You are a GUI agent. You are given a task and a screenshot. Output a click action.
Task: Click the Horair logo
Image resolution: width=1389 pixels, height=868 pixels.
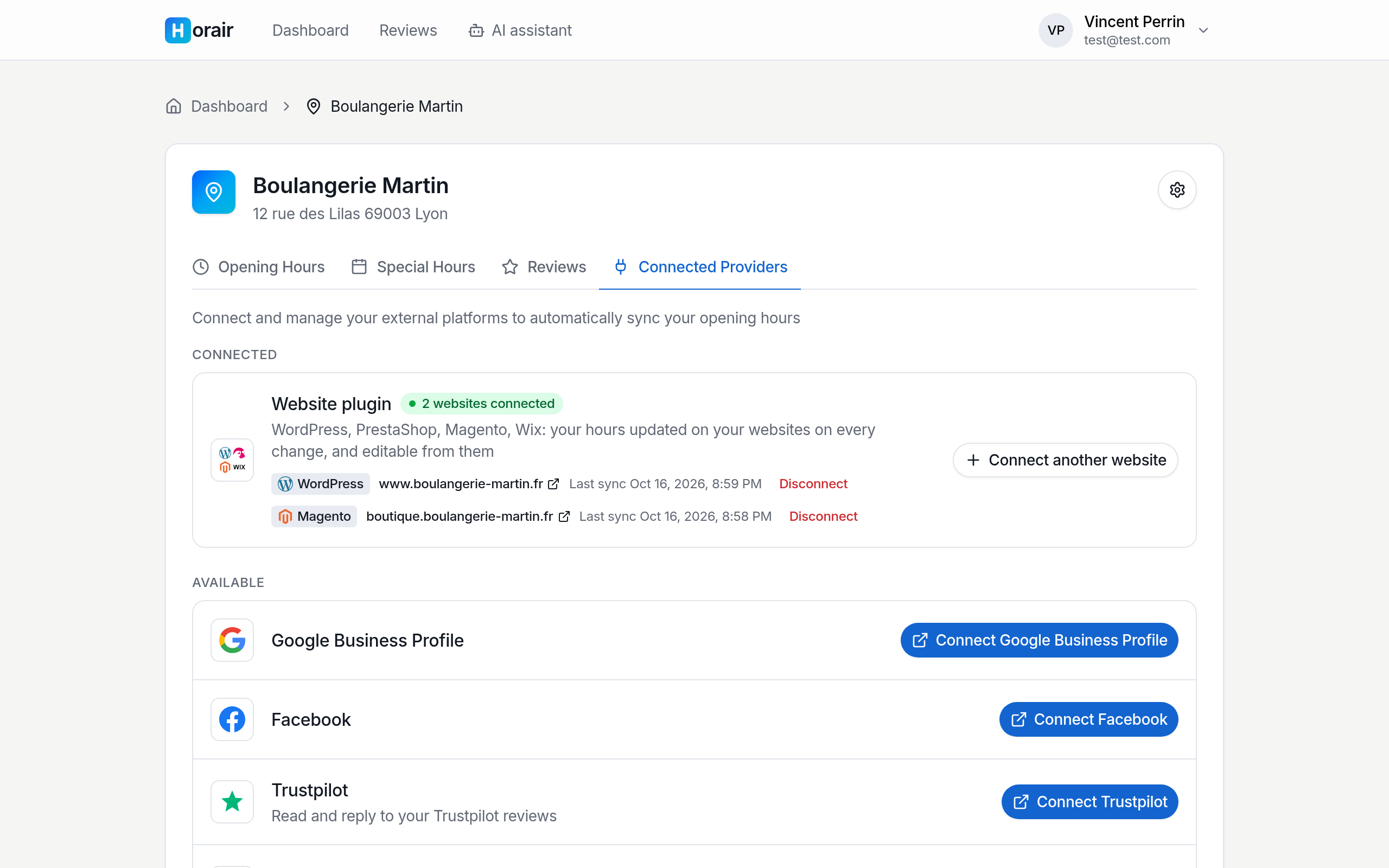(x=199, y=30)
